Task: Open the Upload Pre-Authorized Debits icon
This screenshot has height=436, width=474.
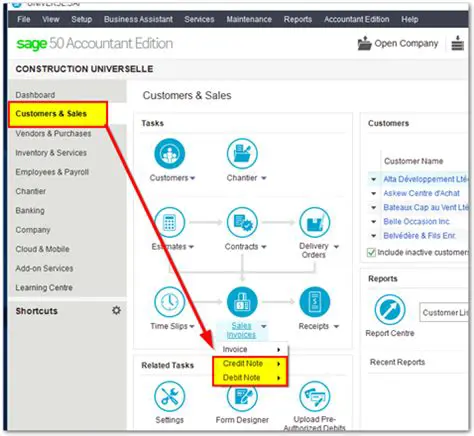Action: pyautogui.click(x=315, y=397)
